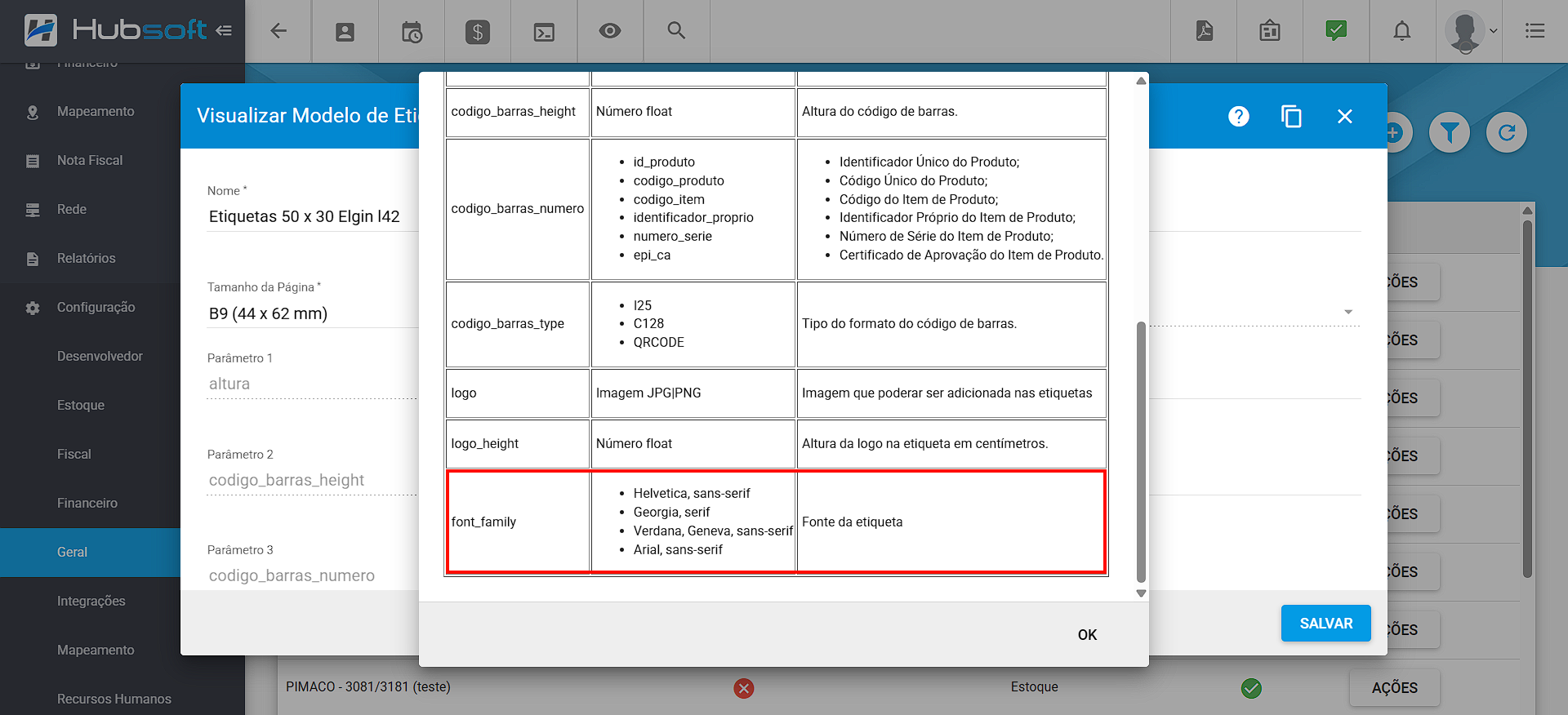Click the round refresh button
The width and height of the screenshot is (1568, 715).
pyautogui.click(x=1507, y=132)
